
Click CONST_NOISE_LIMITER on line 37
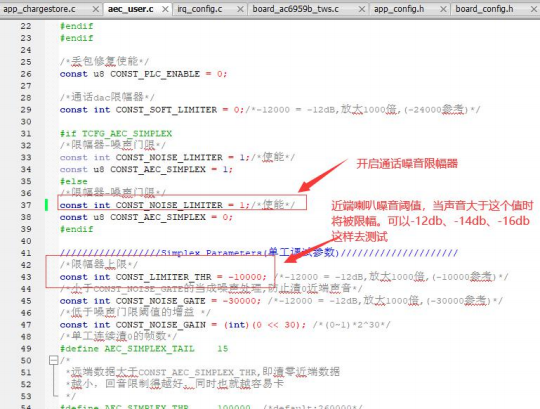(x=169, y=205)
